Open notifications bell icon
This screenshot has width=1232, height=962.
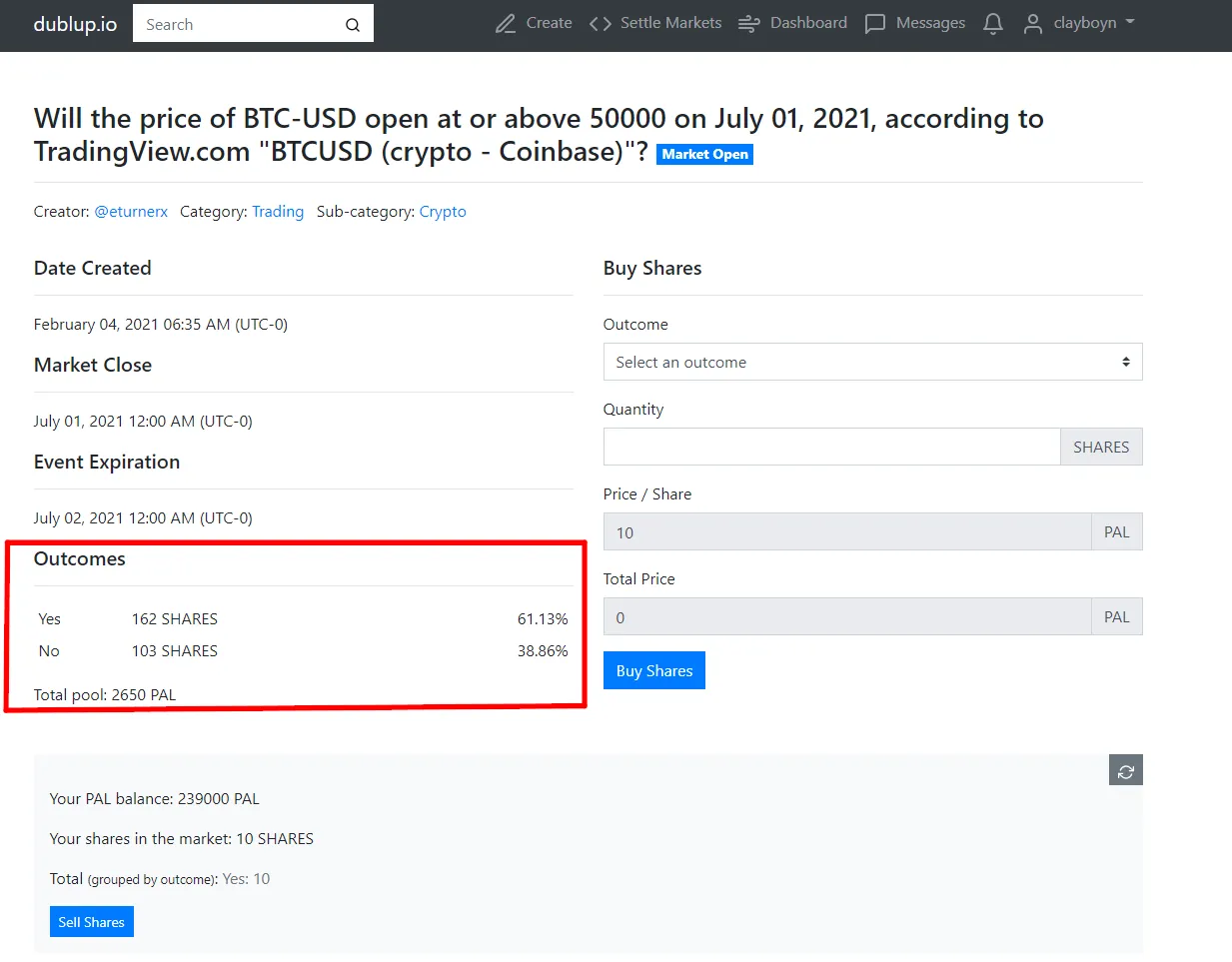pos(992,24)
